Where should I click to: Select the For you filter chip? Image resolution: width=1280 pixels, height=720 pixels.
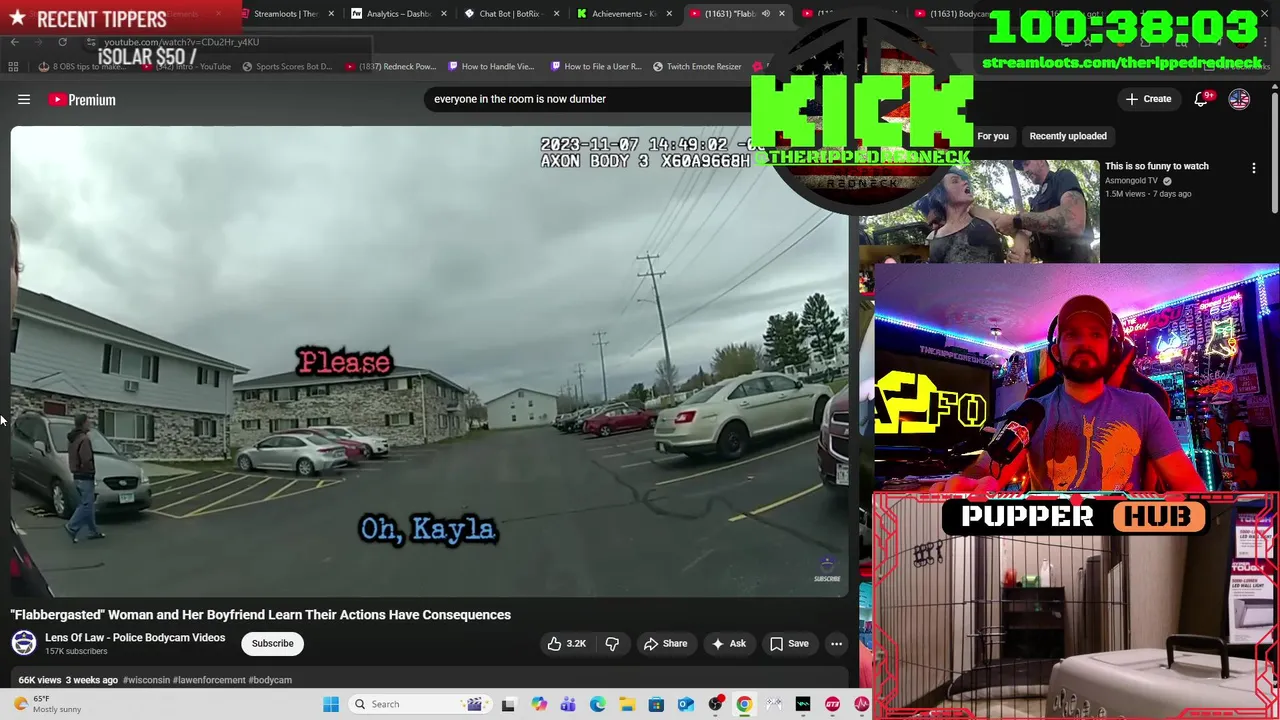click(993, 136)
